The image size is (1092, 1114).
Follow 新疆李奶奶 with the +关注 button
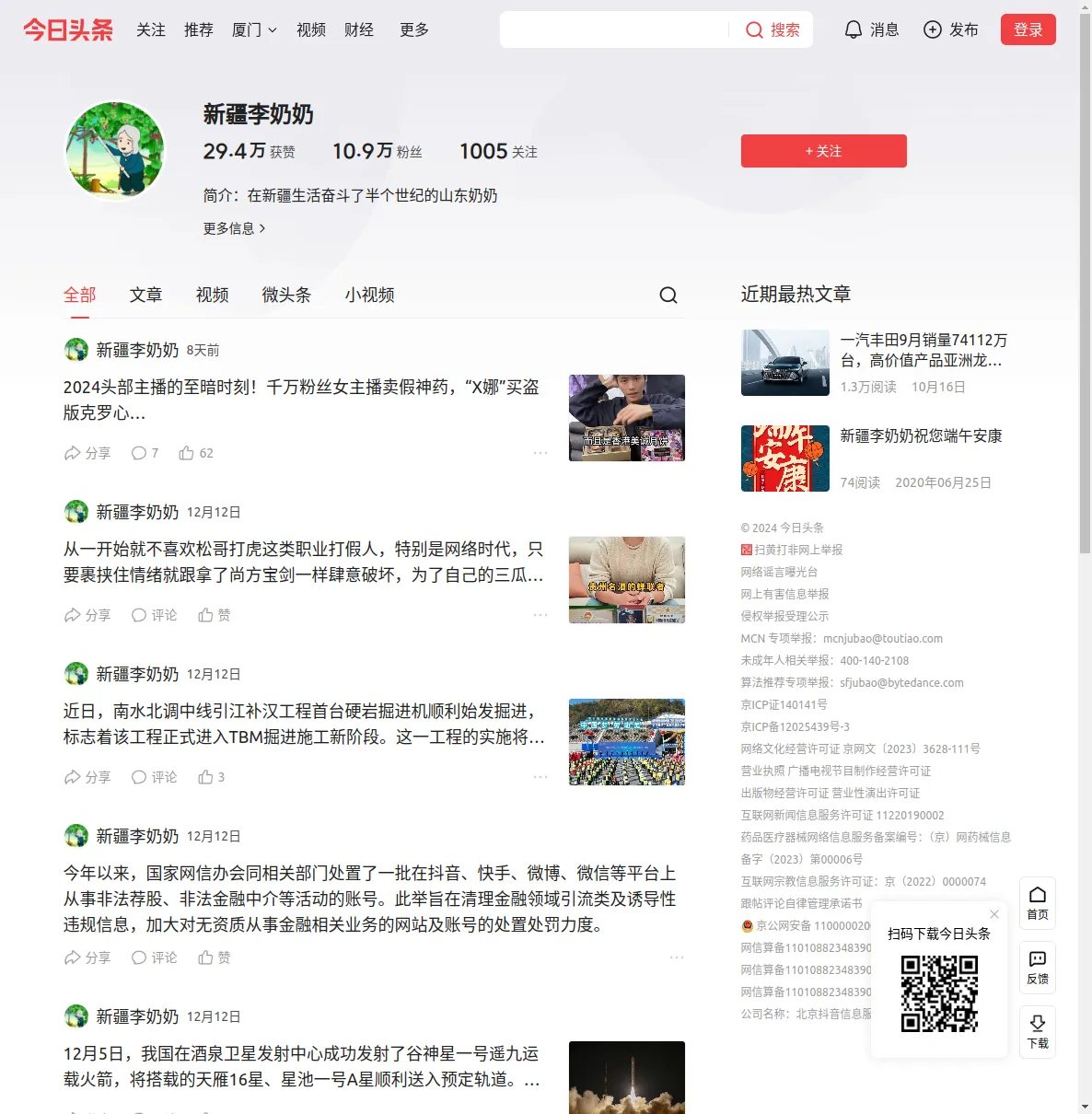point(824,151)
